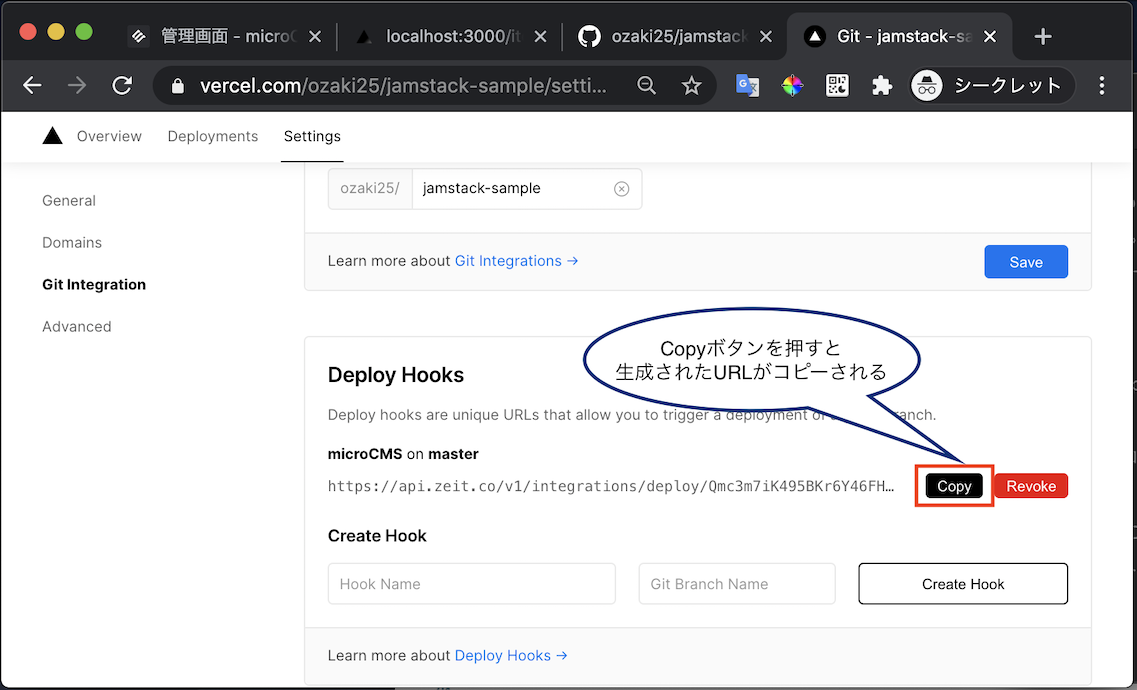Open the Deployments page
Viewport: 1137px width, 690px height.
pos(212,136)
